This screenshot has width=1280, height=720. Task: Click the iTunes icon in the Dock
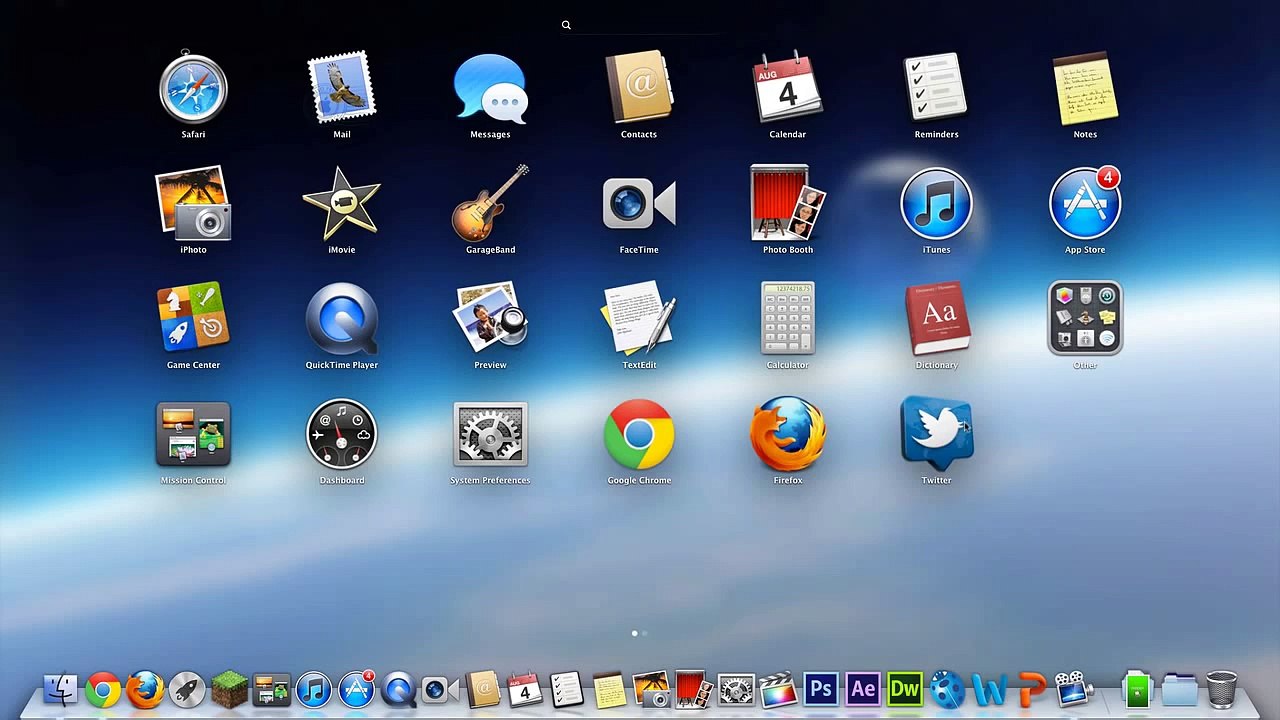pyautogui.click(x=313, y=689)
